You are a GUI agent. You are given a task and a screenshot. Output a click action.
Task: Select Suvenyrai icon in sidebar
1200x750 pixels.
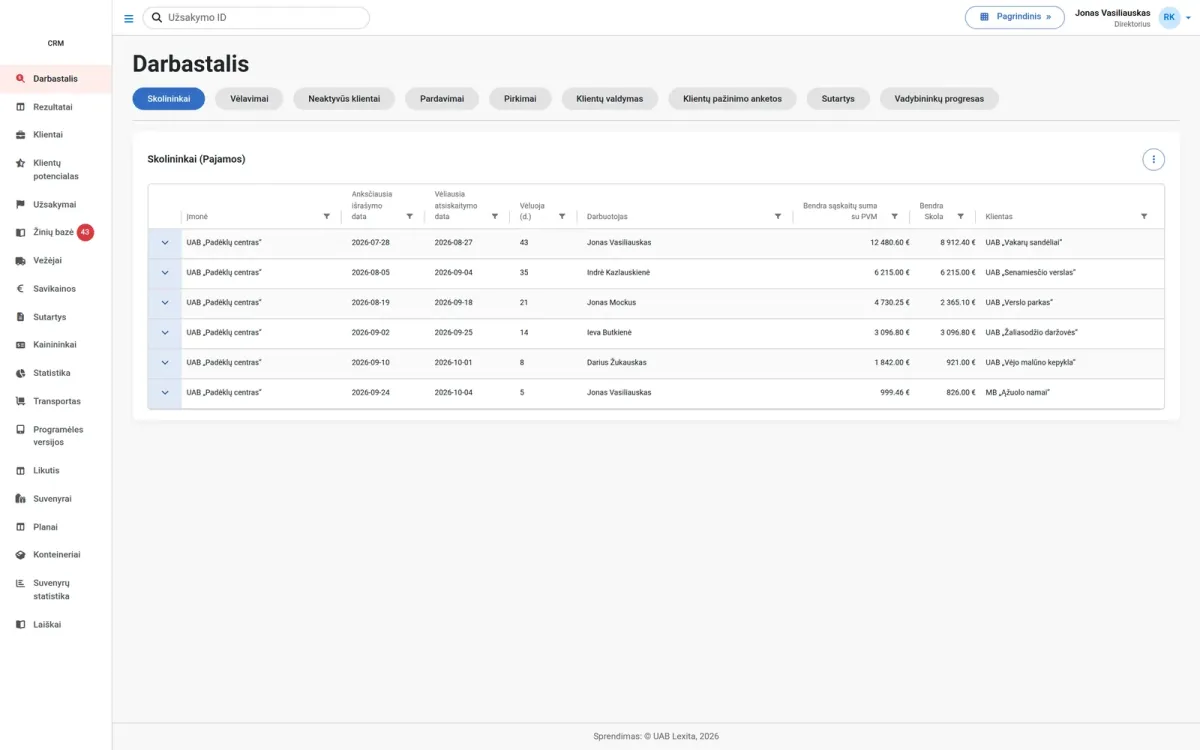coord(21,498)
